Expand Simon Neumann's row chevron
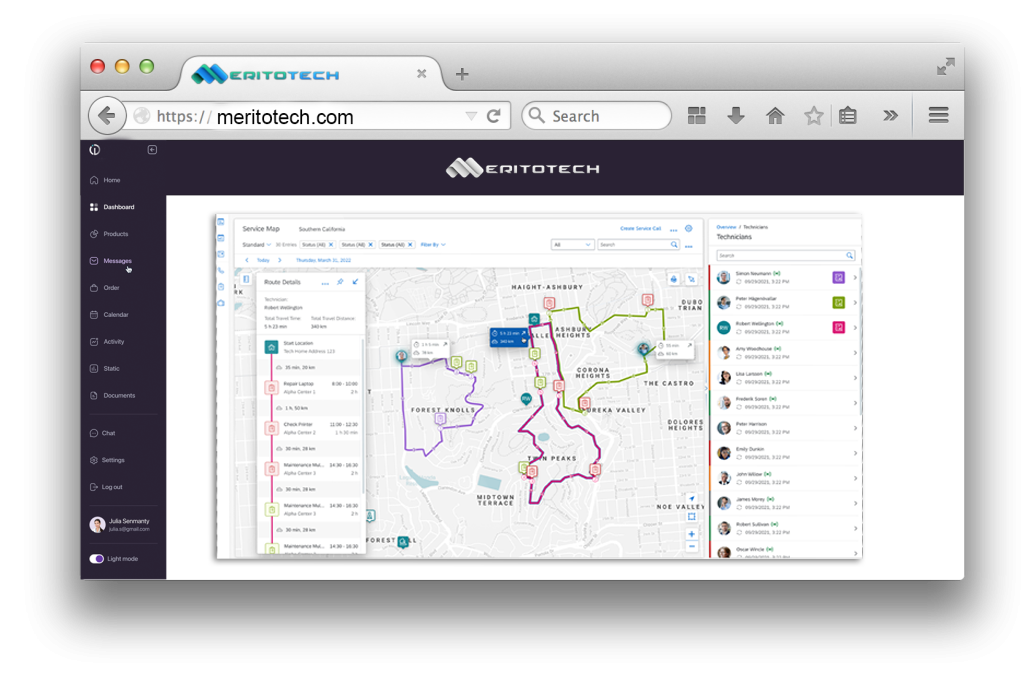Image resolution: width=1024 pixels, height=677 pixels. tap(855, 277)
